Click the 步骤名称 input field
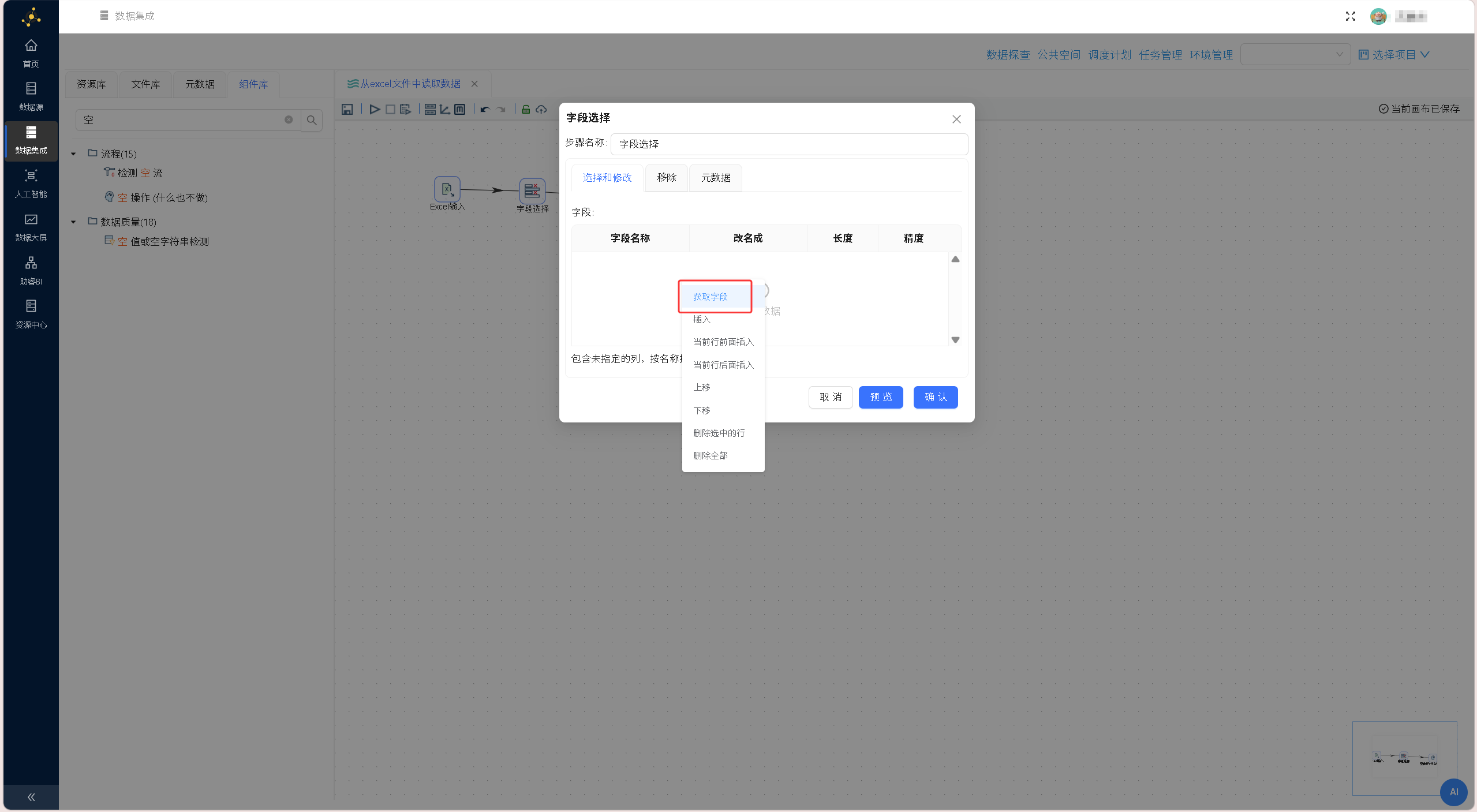 point(789,144)
